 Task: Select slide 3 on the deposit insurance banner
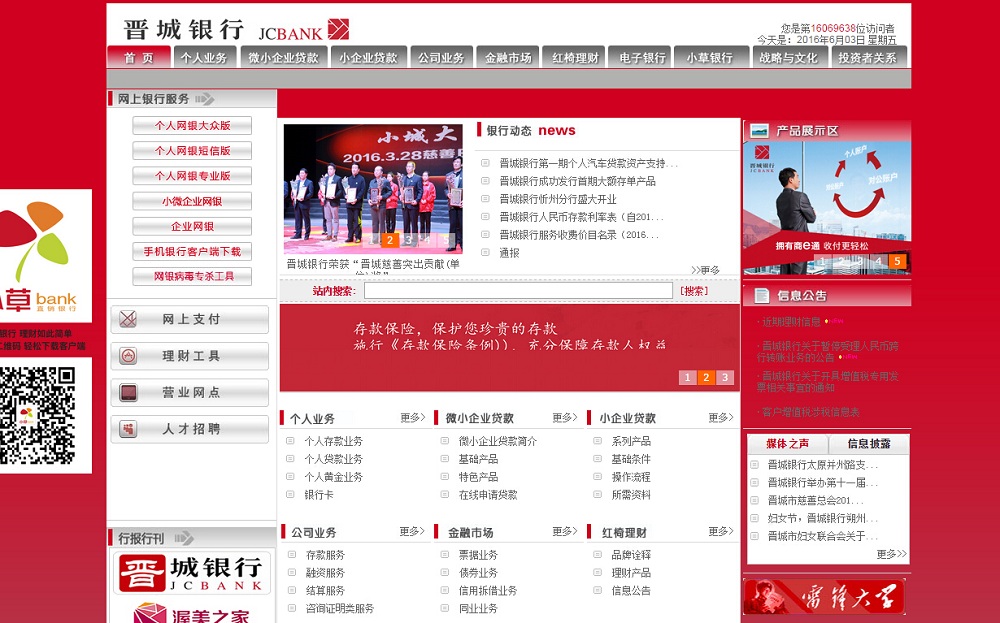click(724, 377)
